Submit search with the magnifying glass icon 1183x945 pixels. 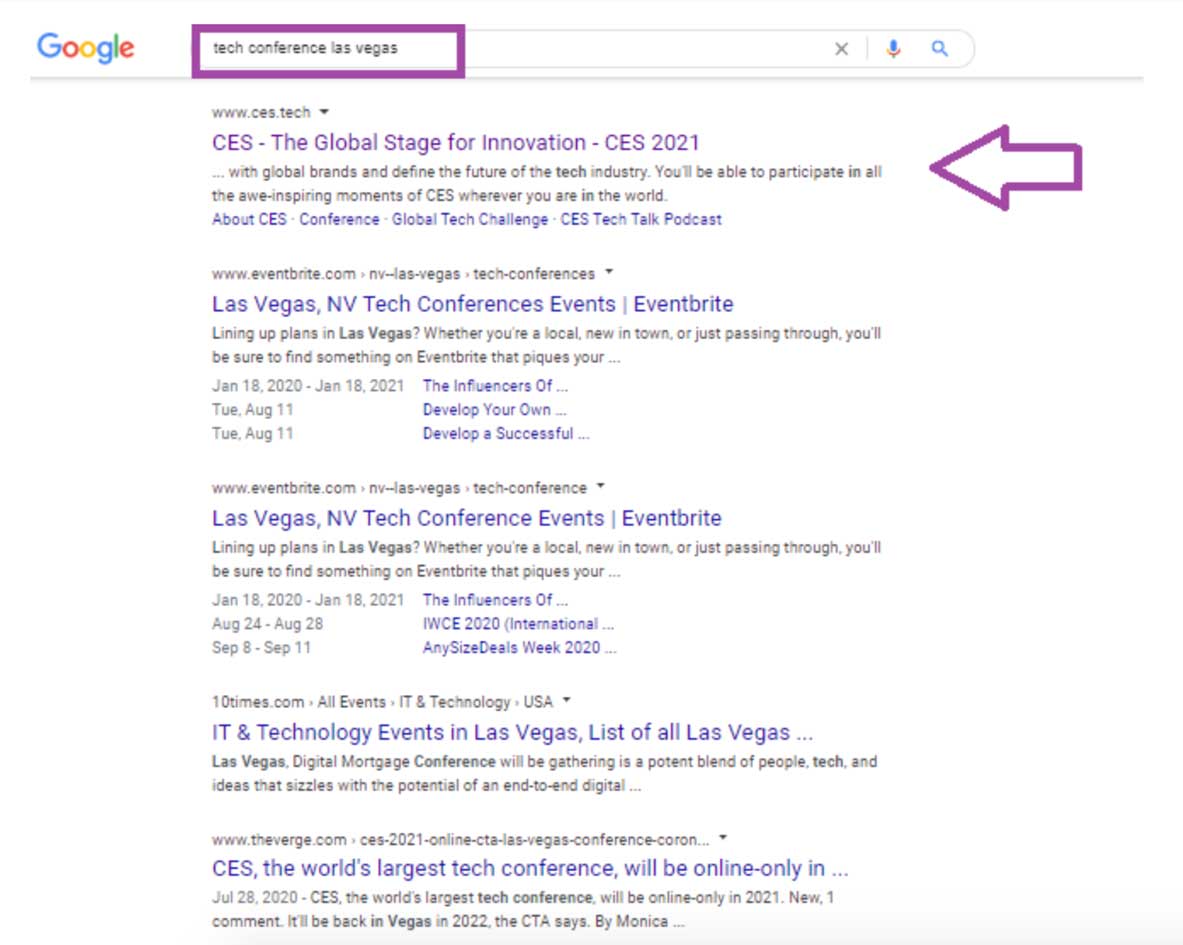[x=939, y=49]
